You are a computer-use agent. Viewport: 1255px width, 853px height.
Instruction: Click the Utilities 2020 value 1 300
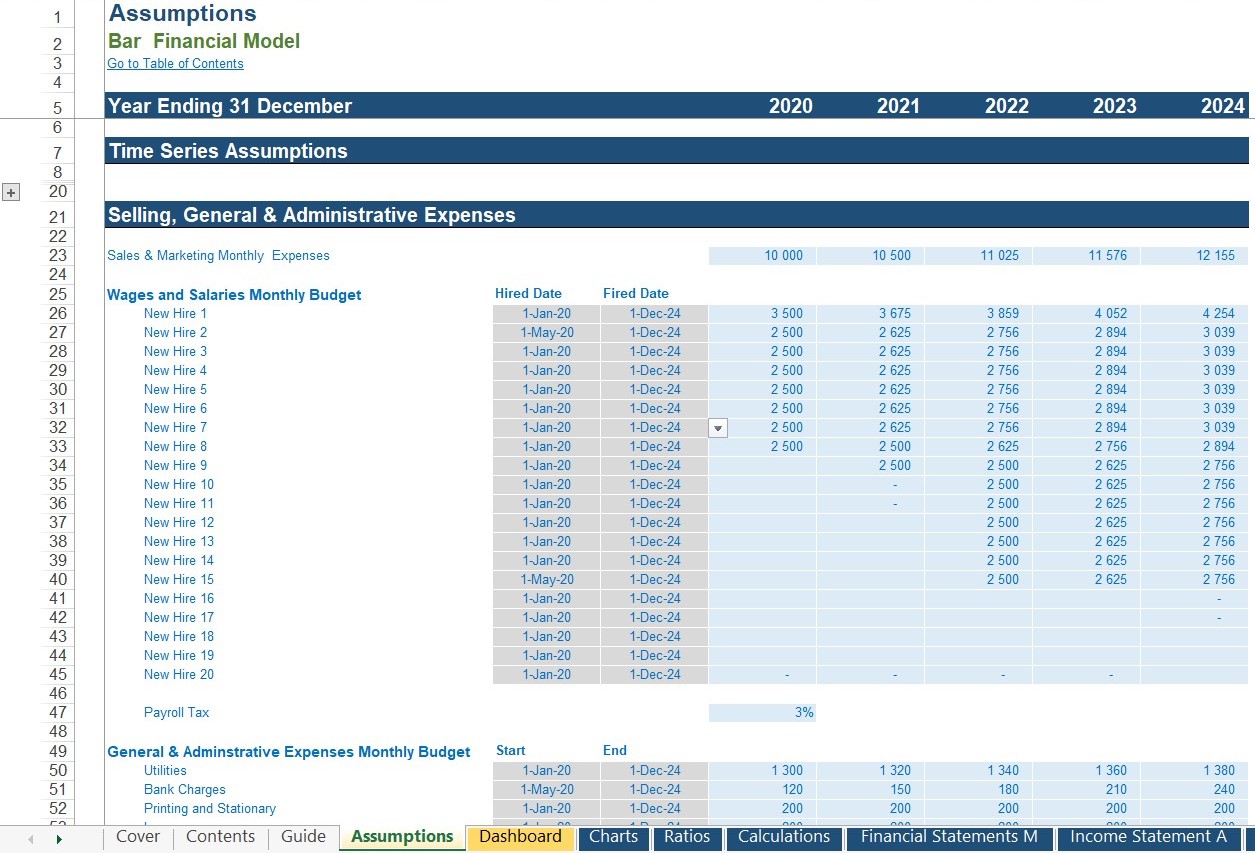click(x=762, y=771)
